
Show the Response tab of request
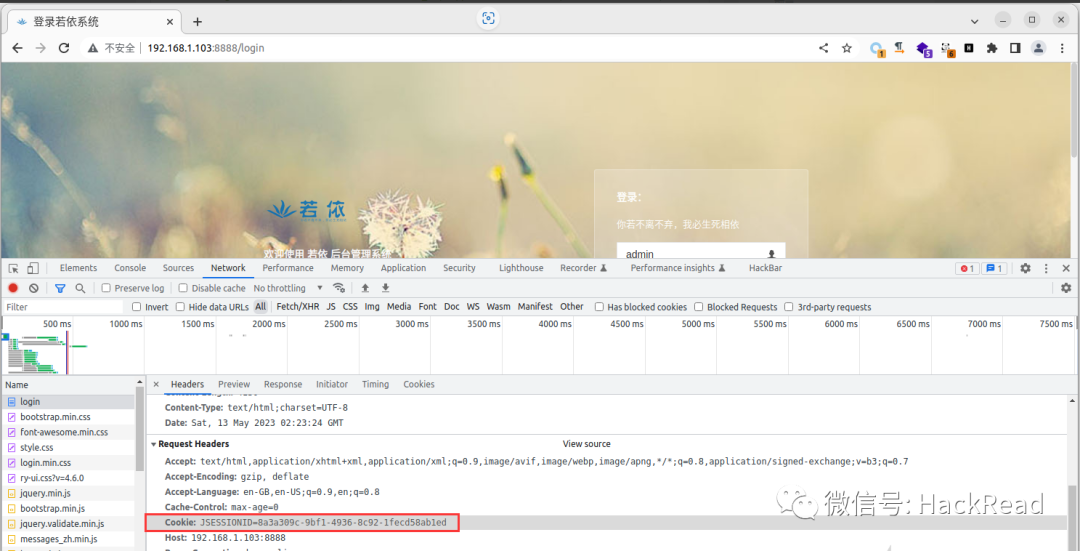pyautogui.click(x=283, y=384)
